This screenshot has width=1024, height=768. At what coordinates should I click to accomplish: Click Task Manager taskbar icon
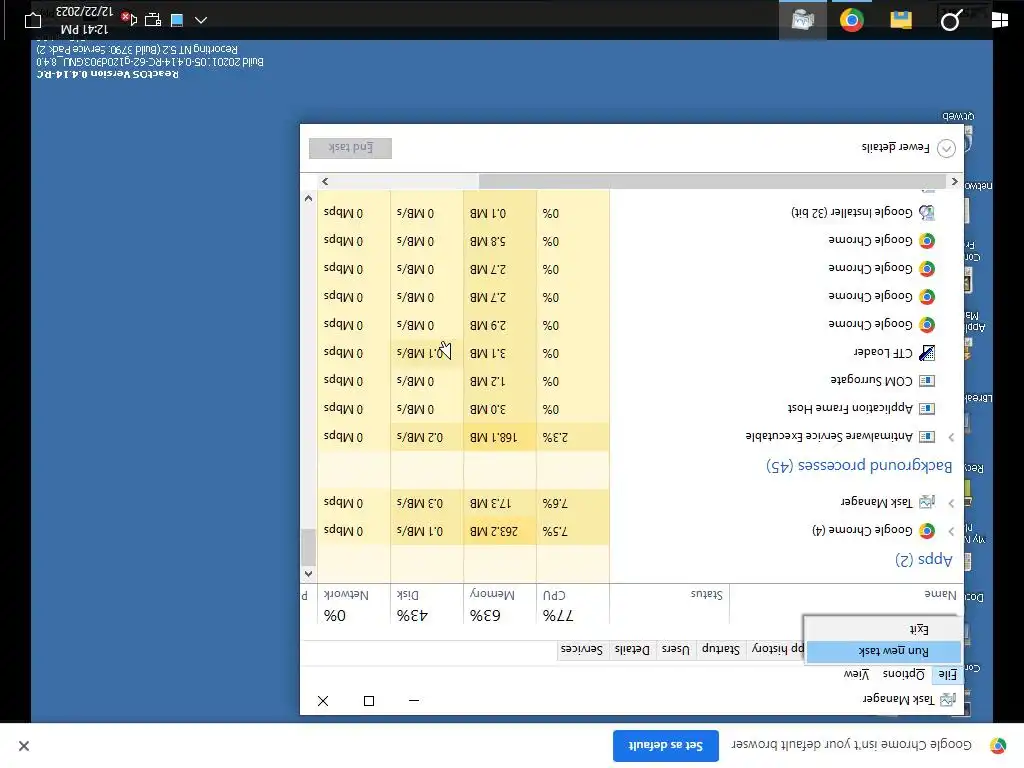coord(803,20)
